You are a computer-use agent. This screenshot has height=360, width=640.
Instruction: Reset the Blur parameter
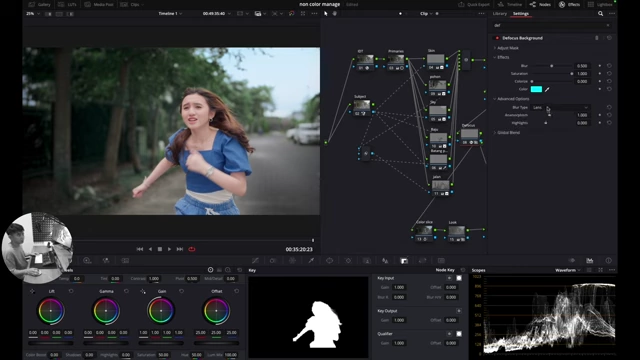[609, 66]
